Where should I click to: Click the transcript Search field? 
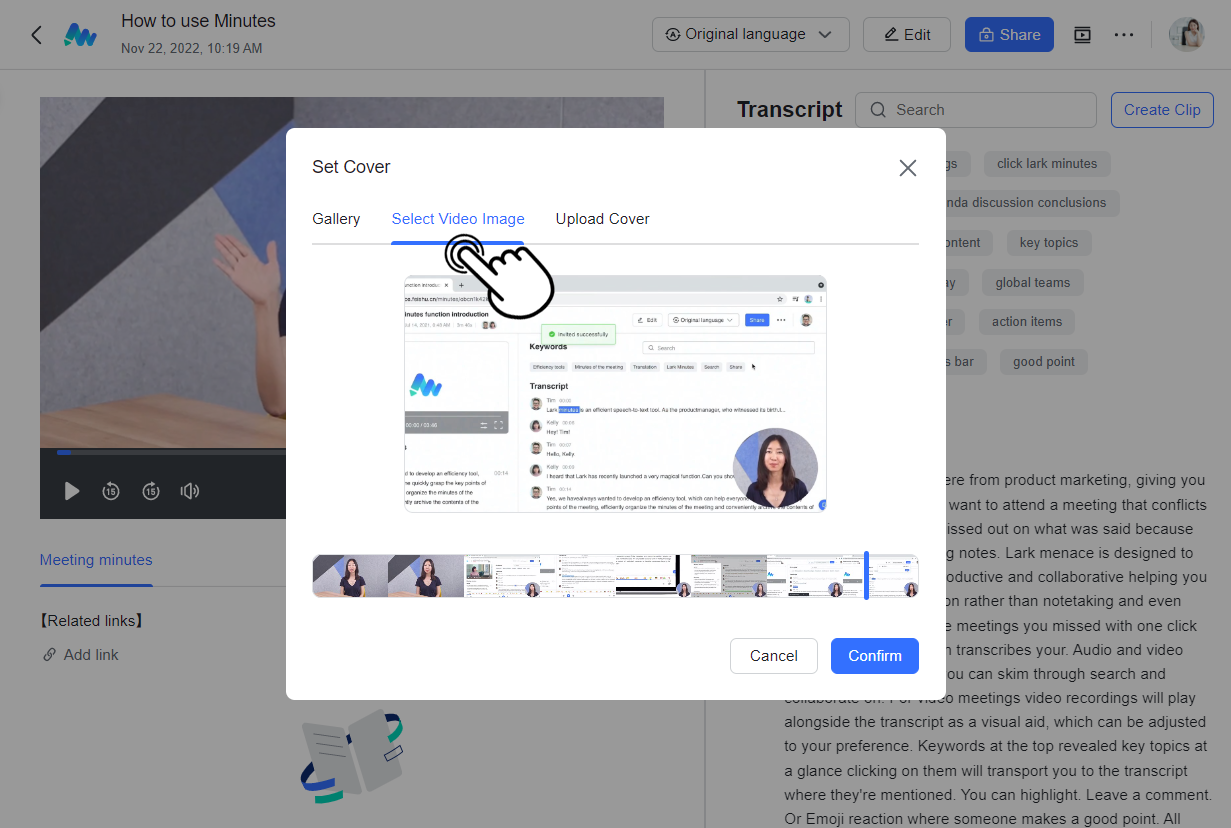click(x=976, y=110)
